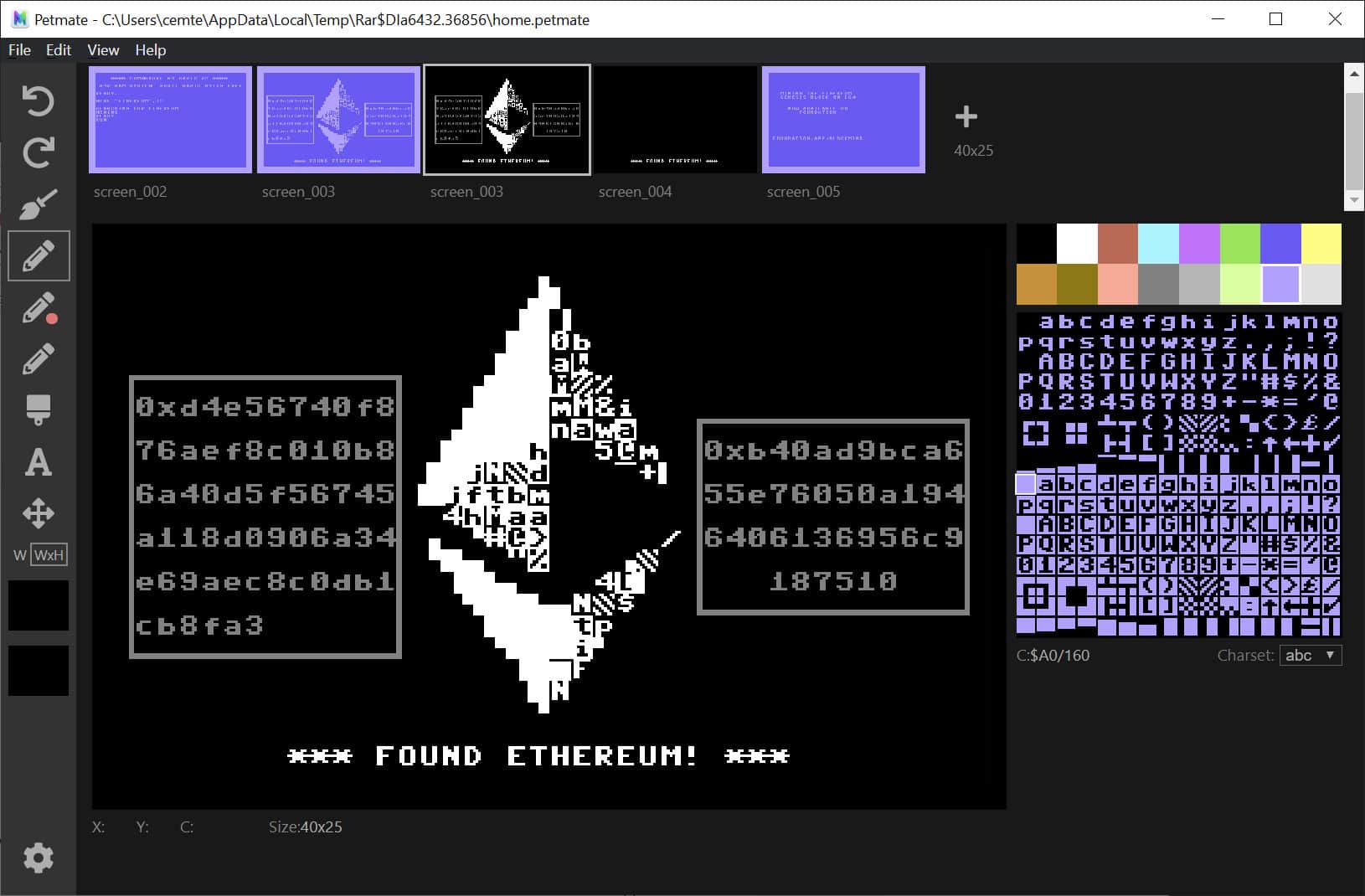
Task: Open the WxH canvas resize option
Action: tap(49, 554)
